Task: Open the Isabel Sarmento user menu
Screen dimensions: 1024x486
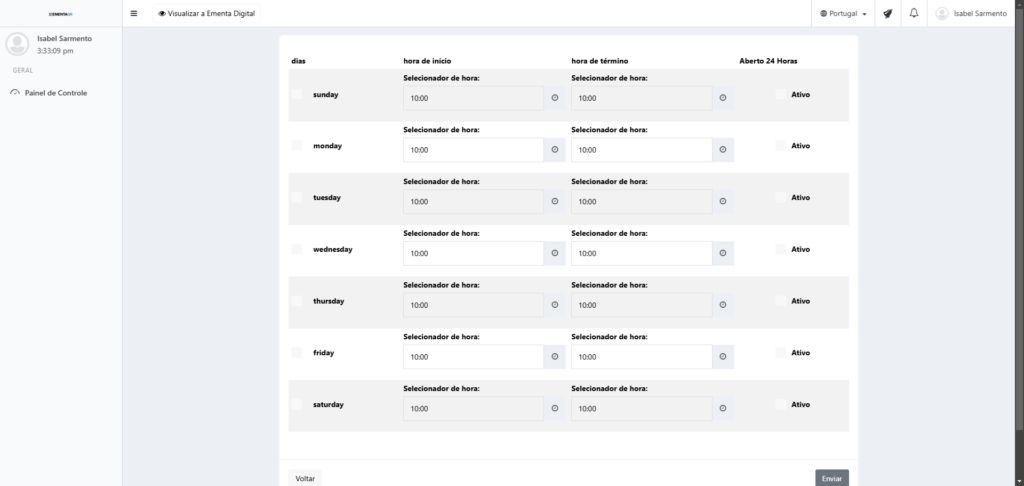Action: click(972, 13)
